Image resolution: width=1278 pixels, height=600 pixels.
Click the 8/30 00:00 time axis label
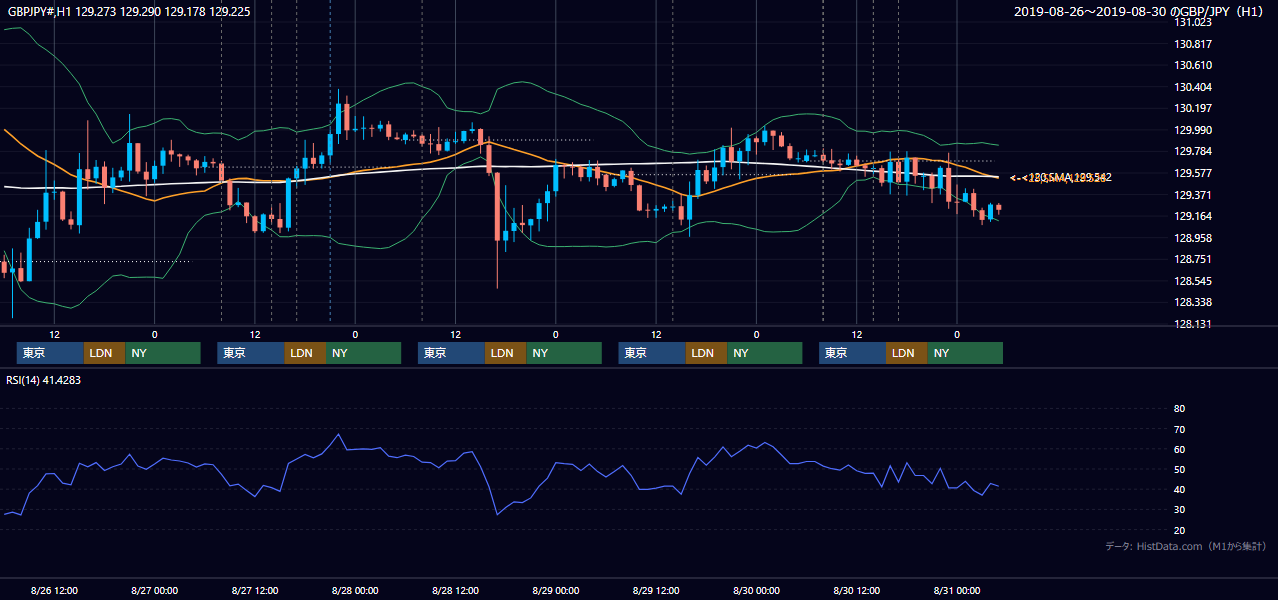(756, 590)
